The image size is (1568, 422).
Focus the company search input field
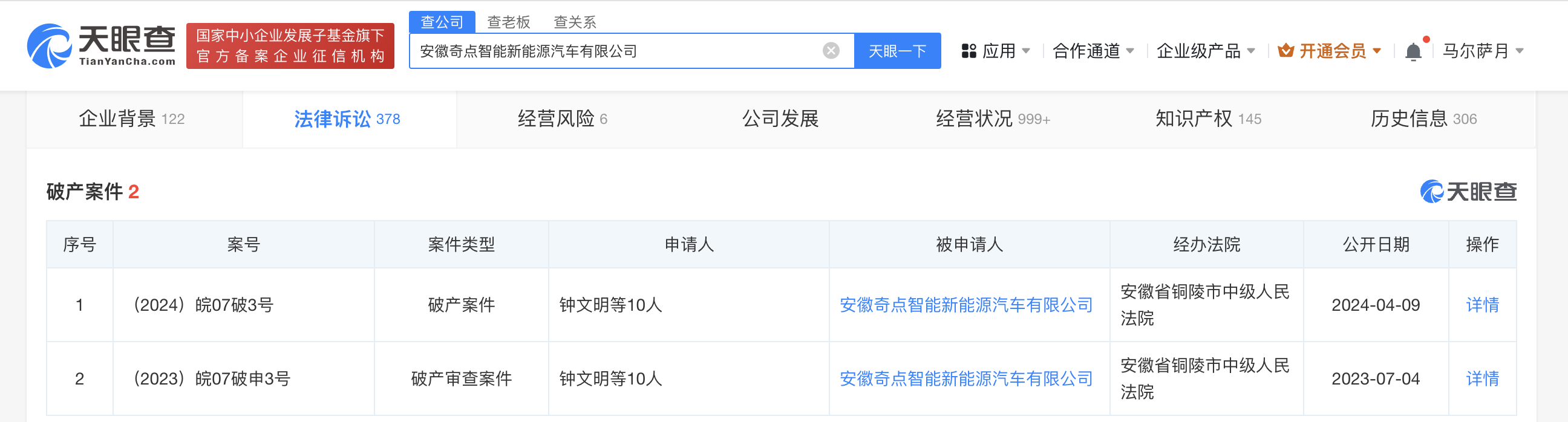click(x=615, y=51)
